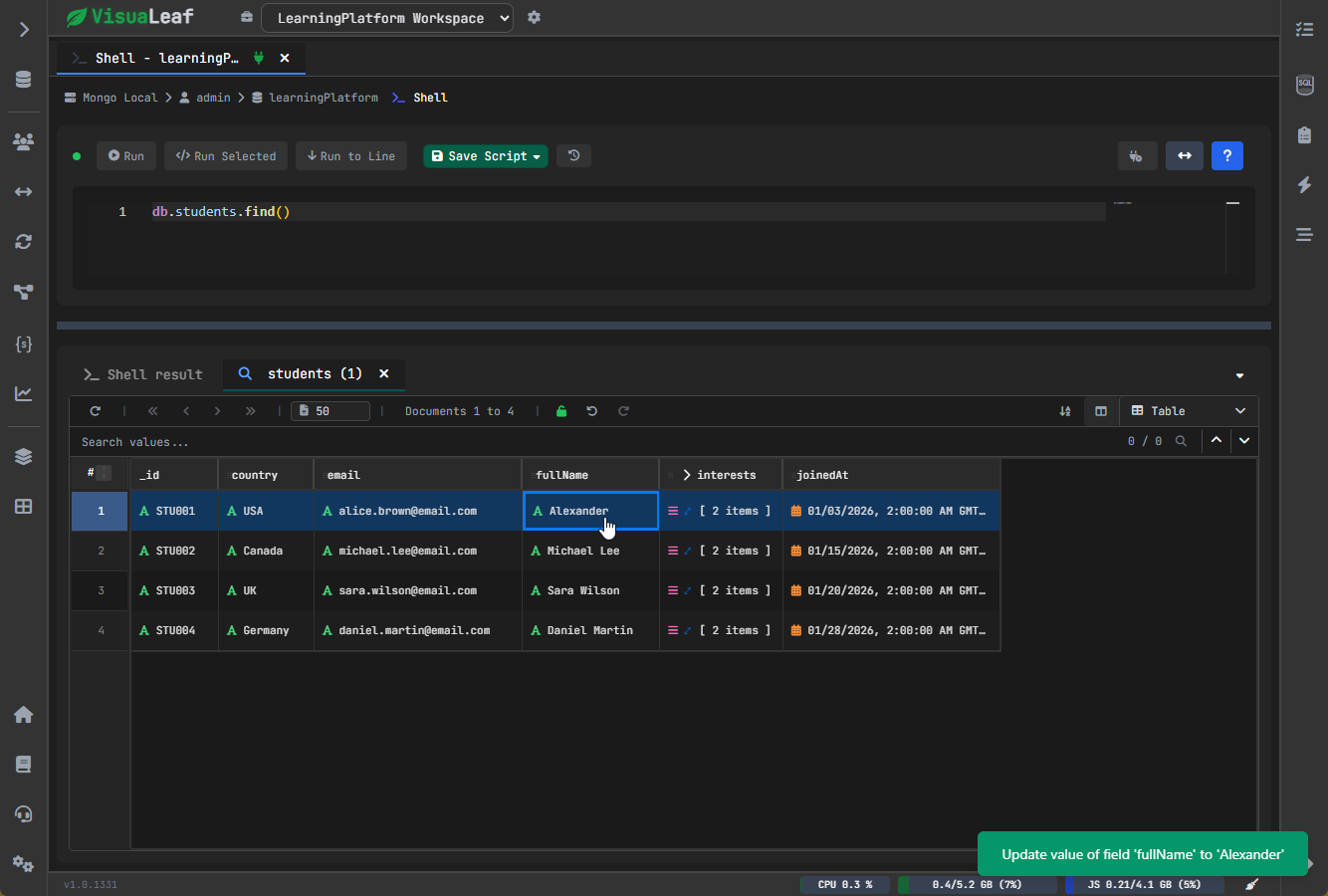
Task: Click the search magnifier icon
Action: [1181, 441]
